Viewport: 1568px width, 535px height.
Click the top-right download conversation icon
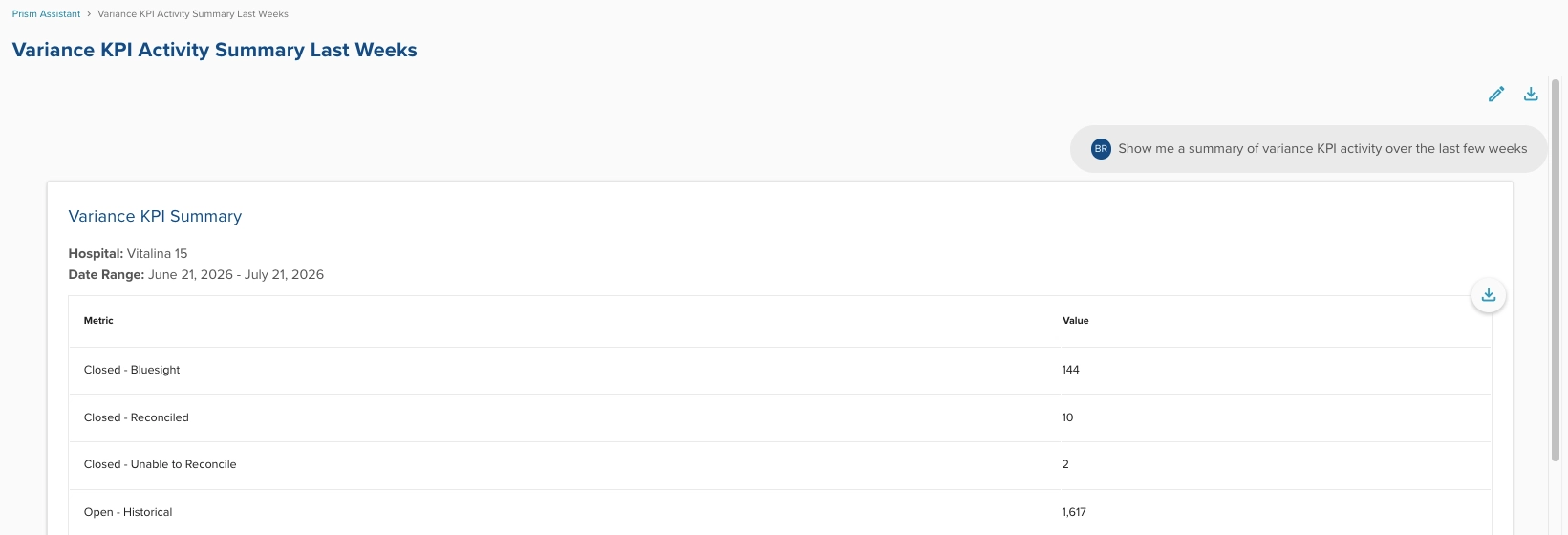tap(1531, 94)
